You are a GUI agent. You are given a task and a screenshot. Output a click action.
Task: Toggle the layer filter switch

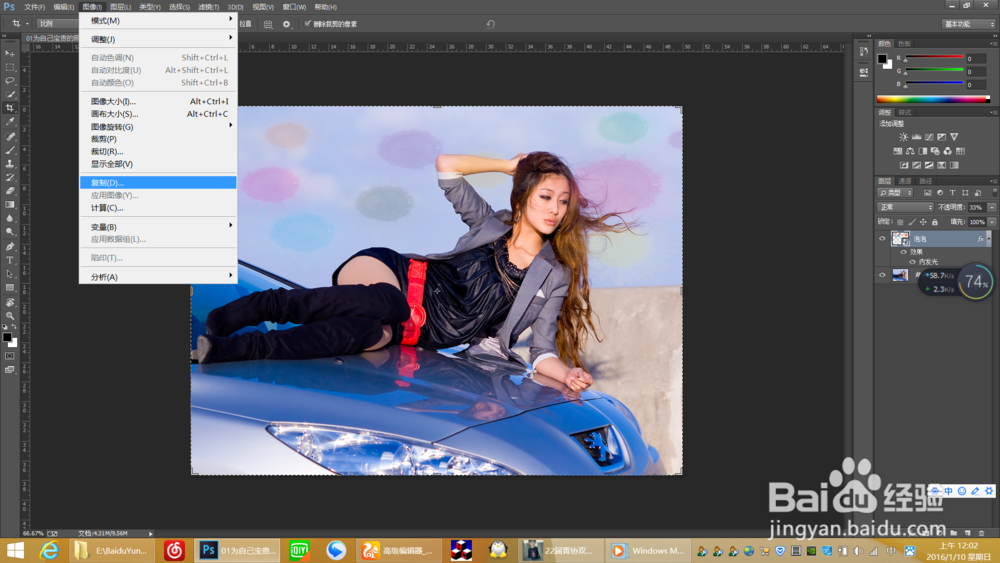(994, 193)
